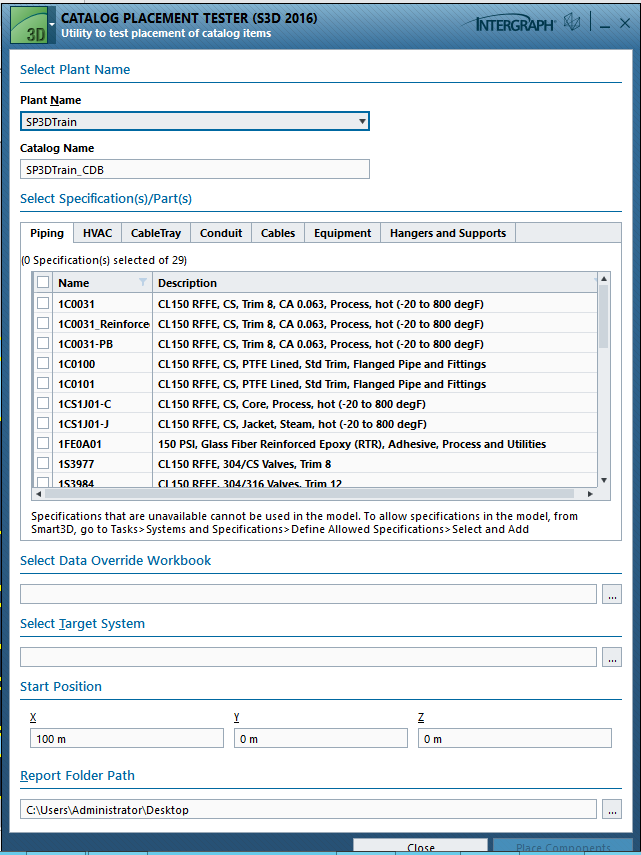641x855 pixels.
Task: Filter the Name column via funnel icon
Action: coord(143,282)
